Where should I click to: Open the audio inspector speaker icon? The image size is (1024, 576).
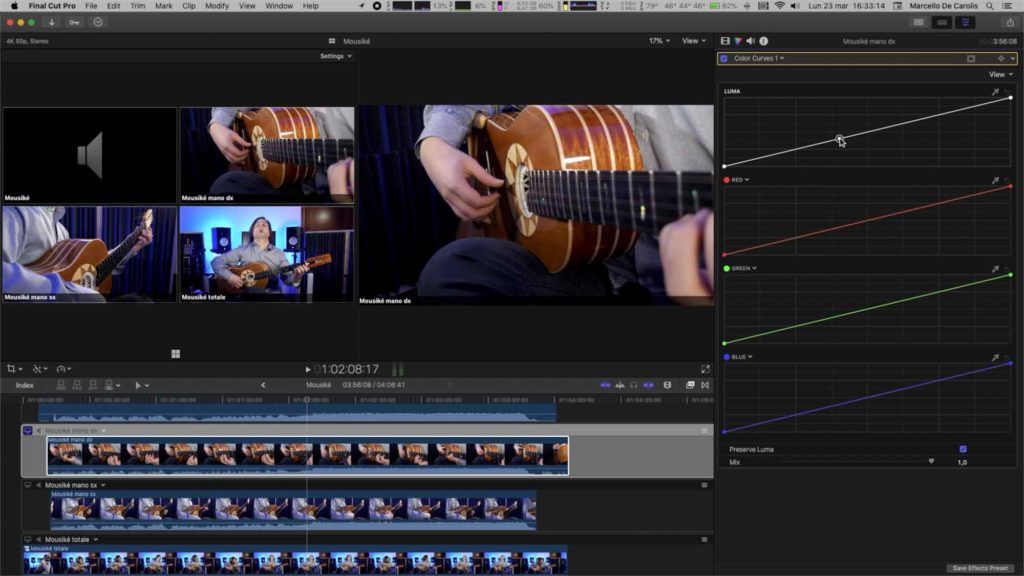(x=750, y=41)
